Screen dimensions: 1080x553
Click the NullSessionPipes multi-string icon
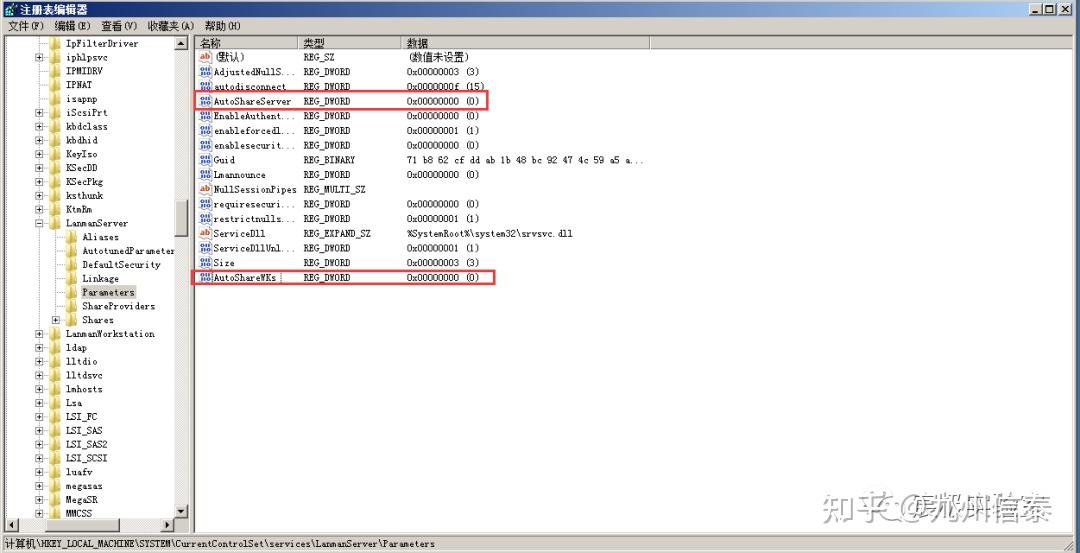click(205, 189)
